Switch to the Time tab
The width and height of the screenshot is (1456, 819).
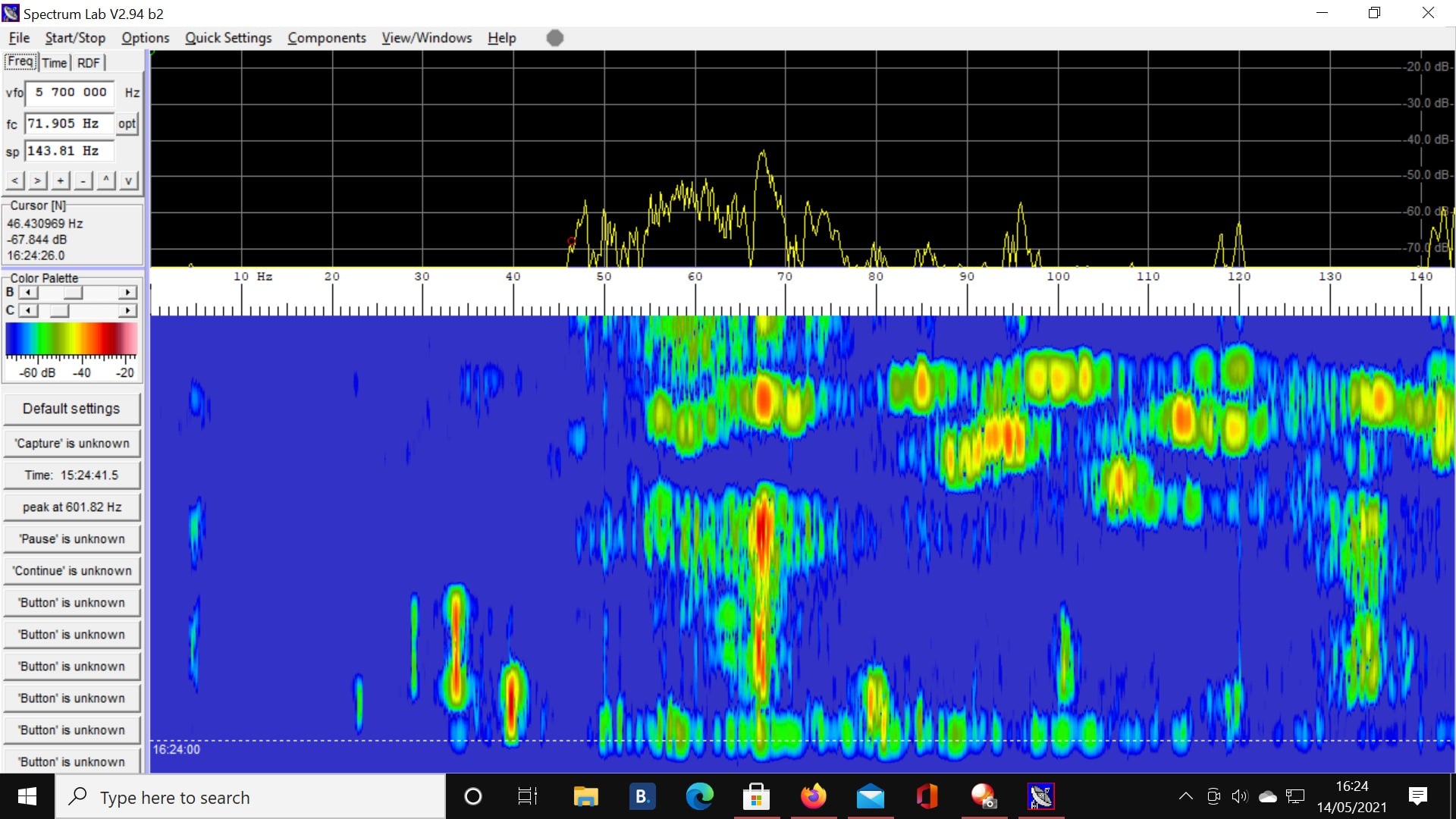(x=55, y=63)
